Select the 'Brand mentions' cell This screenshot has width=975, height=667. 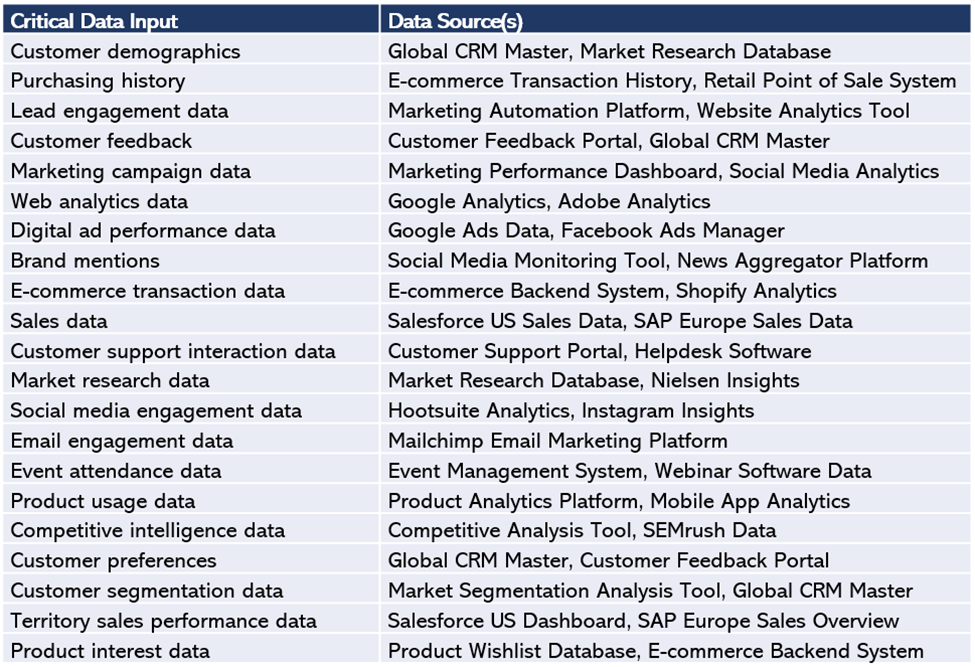coord(85,261)
